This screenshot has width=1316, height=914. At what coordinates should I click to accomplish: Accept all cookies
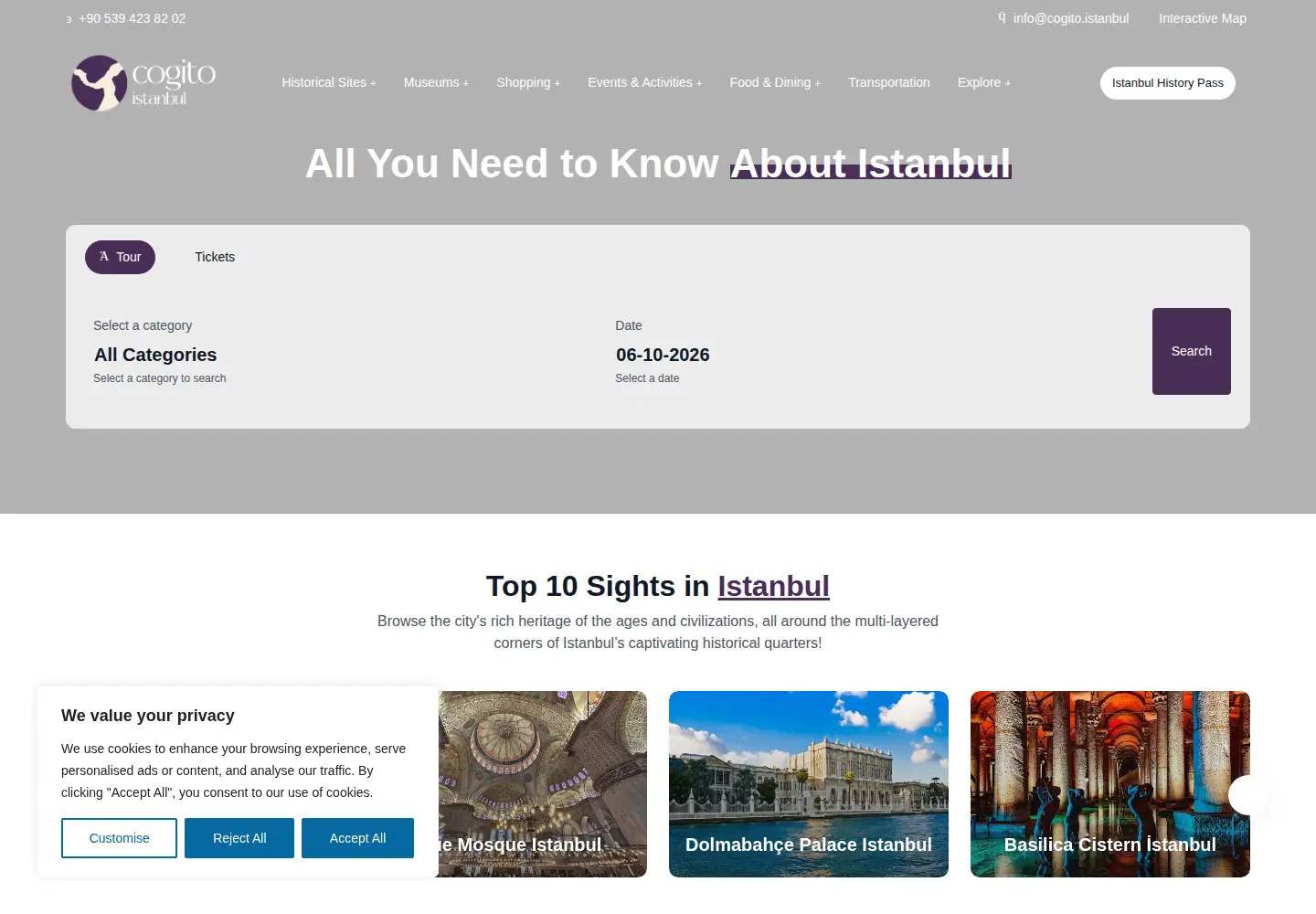coord(357,838)
